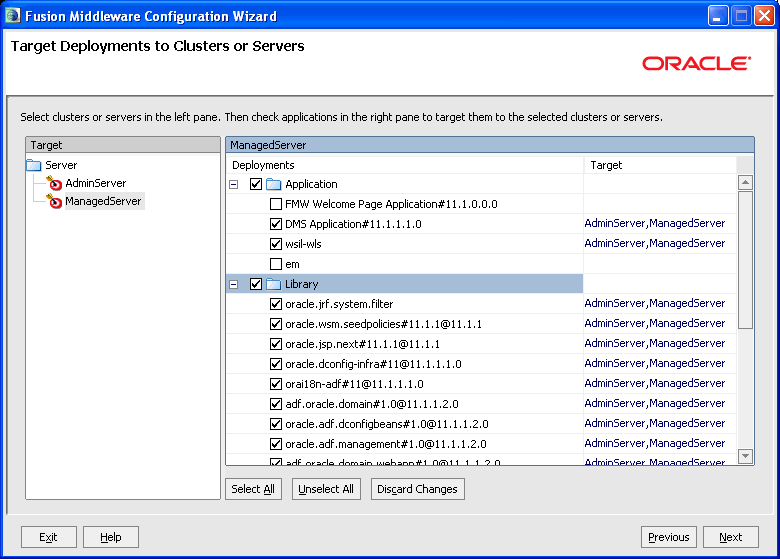
Task: Check FMW Welcome Page Application checkbox
Action: pyautogui.click(x=276, y=204)
